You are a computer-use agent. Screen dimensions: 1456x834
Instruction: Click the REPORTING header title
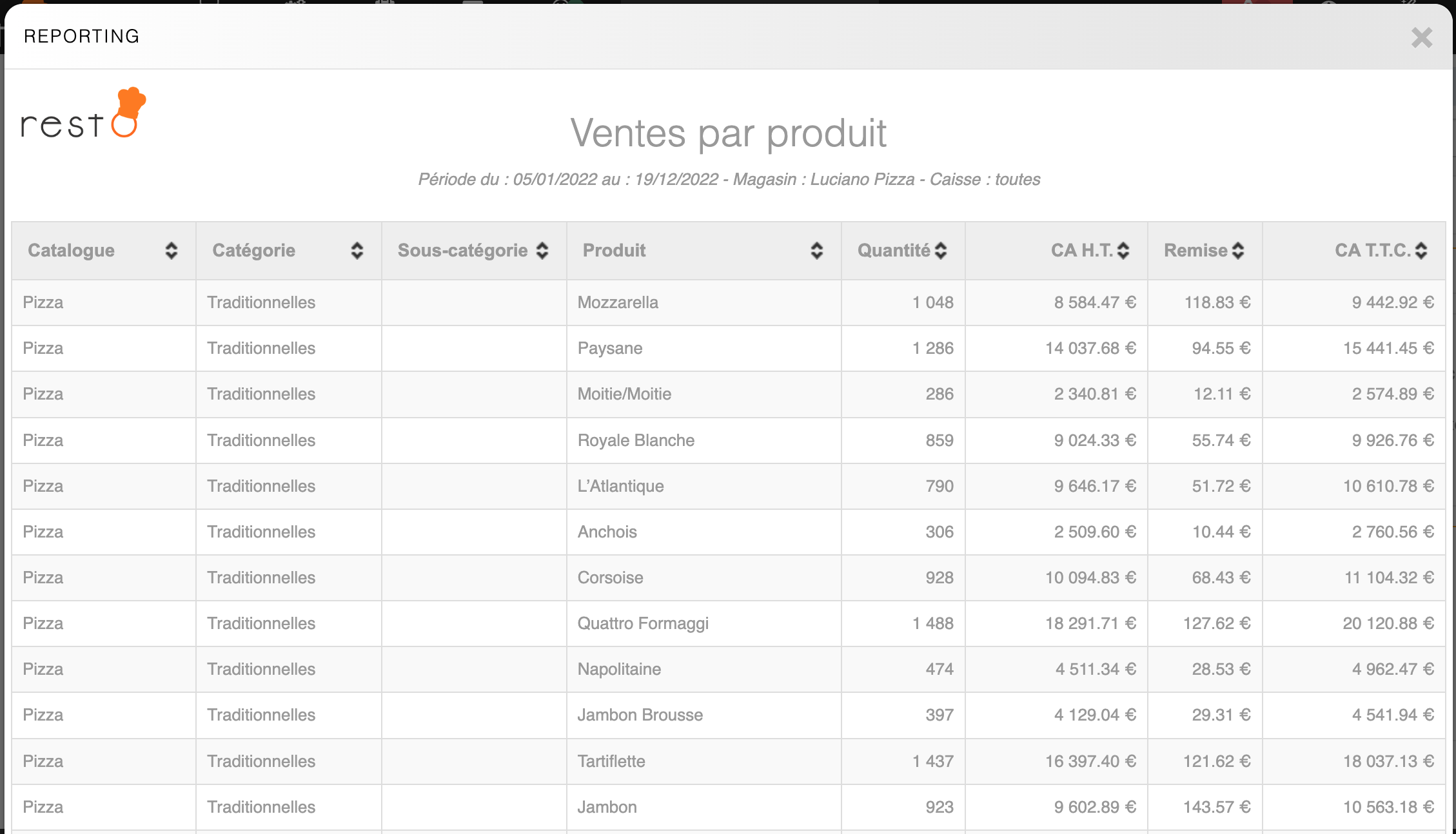(x=82, y=36)
